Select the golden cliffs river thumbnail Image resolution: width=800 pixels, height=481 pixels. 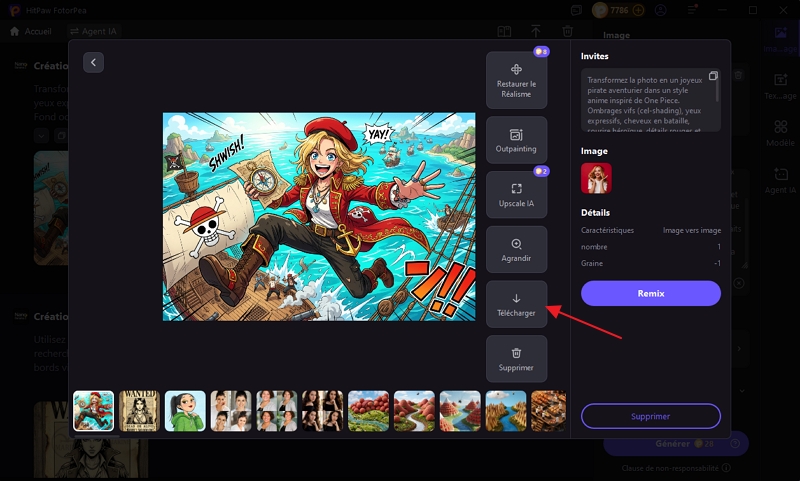[x=506, y=411]
